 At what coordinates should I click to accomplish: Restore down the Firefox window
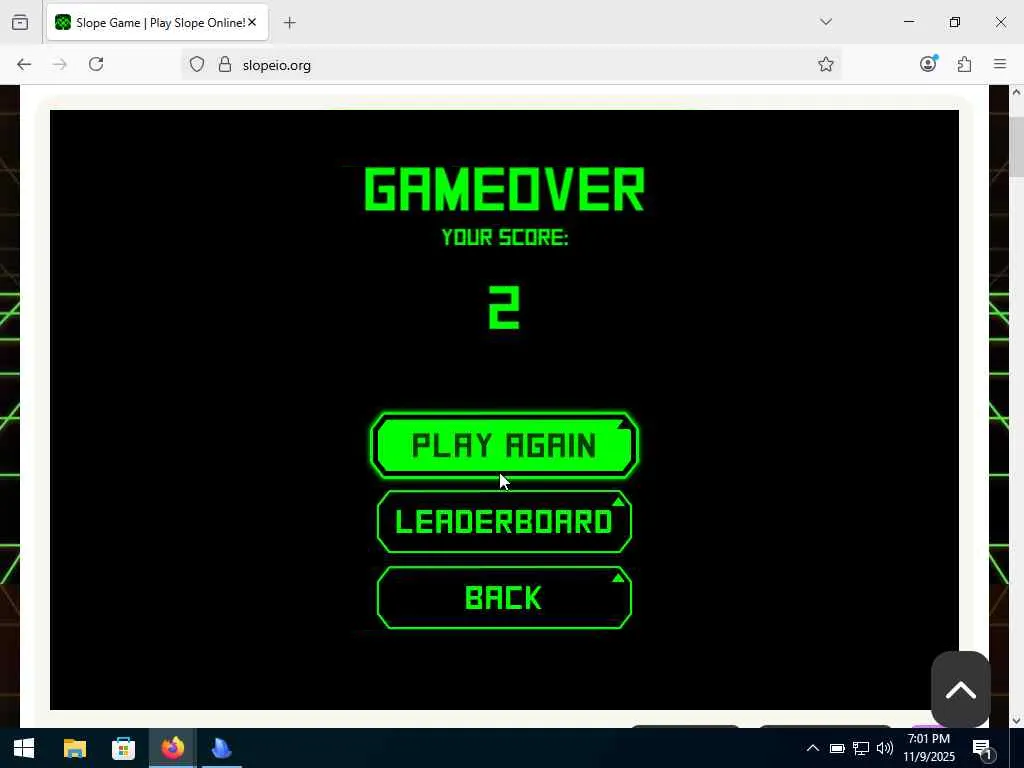tap(955, 22)
